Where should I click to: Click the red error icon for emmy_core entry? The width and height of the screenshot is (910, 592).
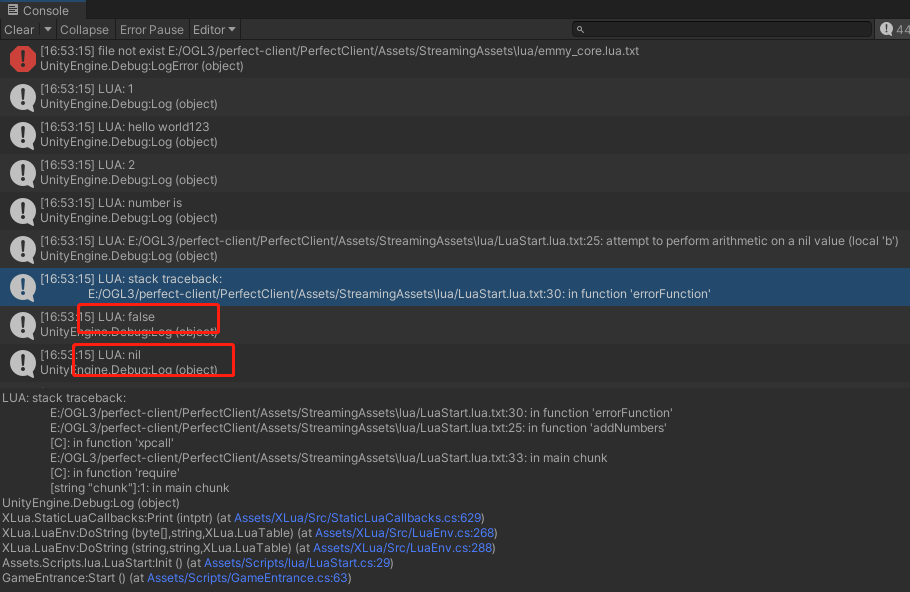pos(23,59)
